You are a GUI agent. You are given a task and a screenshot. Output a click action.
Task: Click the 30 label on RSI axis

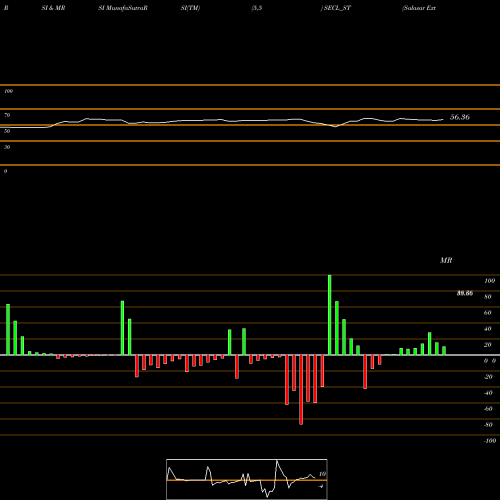click(7, 147)
